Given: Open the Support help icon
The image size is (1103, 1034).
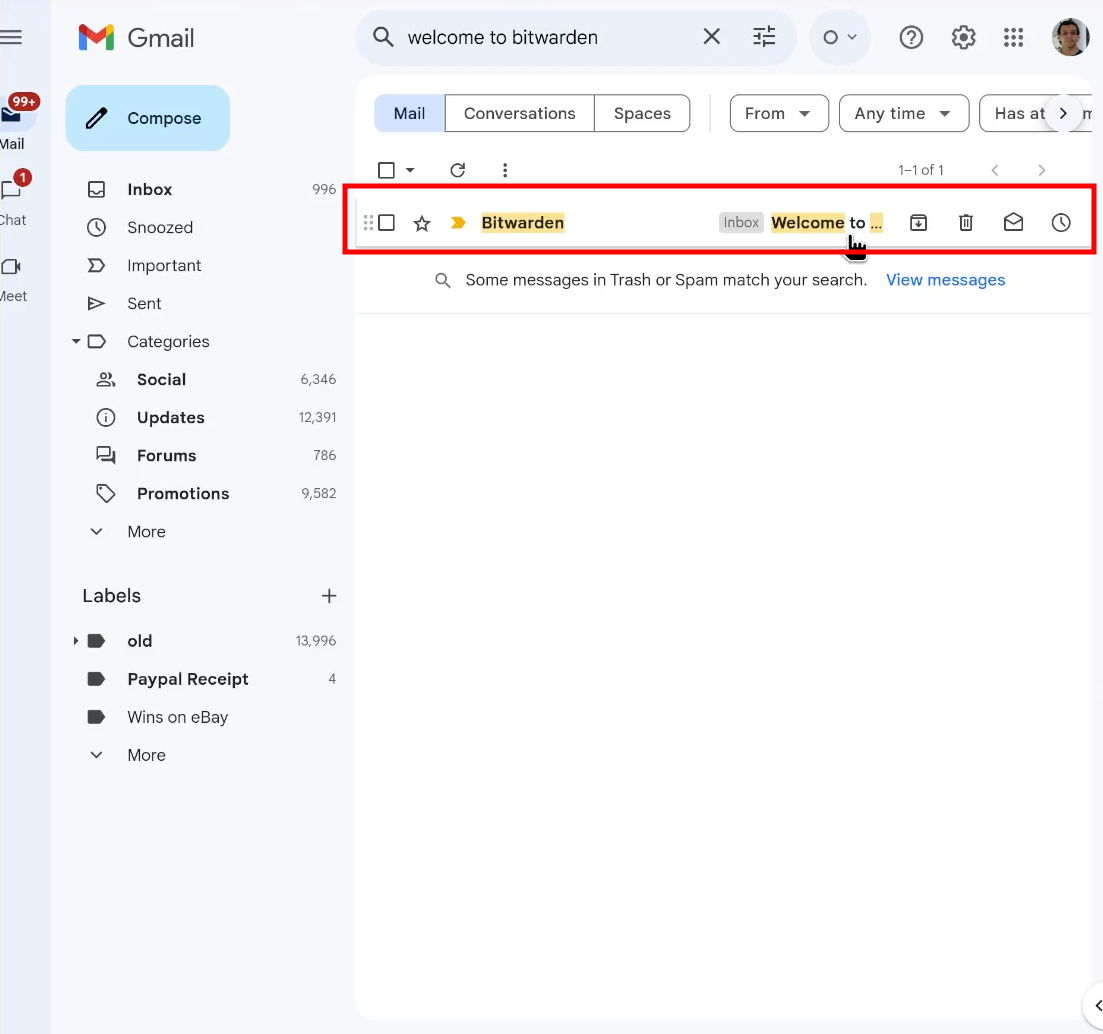Looking at the screenshot, I should tap(911, 37).
